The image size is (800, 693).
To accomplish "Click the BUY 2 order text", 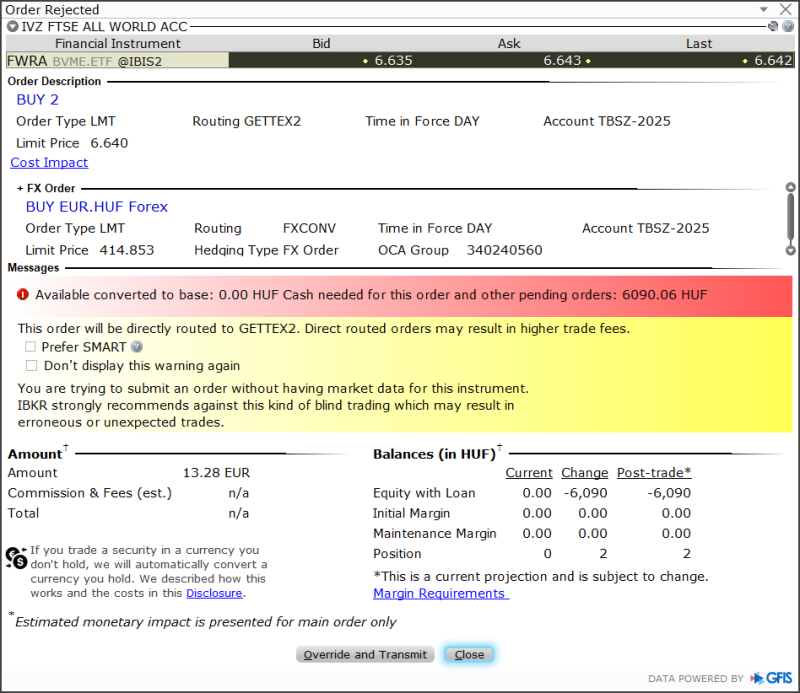I will pyautogui.click(x=38, y=100).
